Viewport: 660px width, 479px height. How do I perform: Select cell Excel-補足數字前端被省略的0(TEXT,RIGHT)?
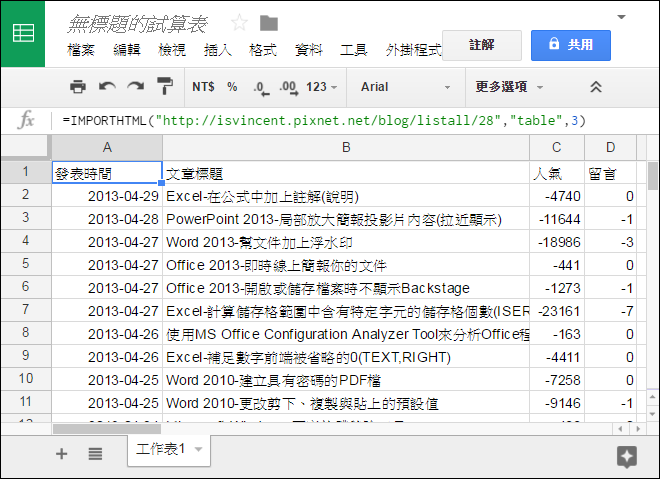tap(346, 357)
